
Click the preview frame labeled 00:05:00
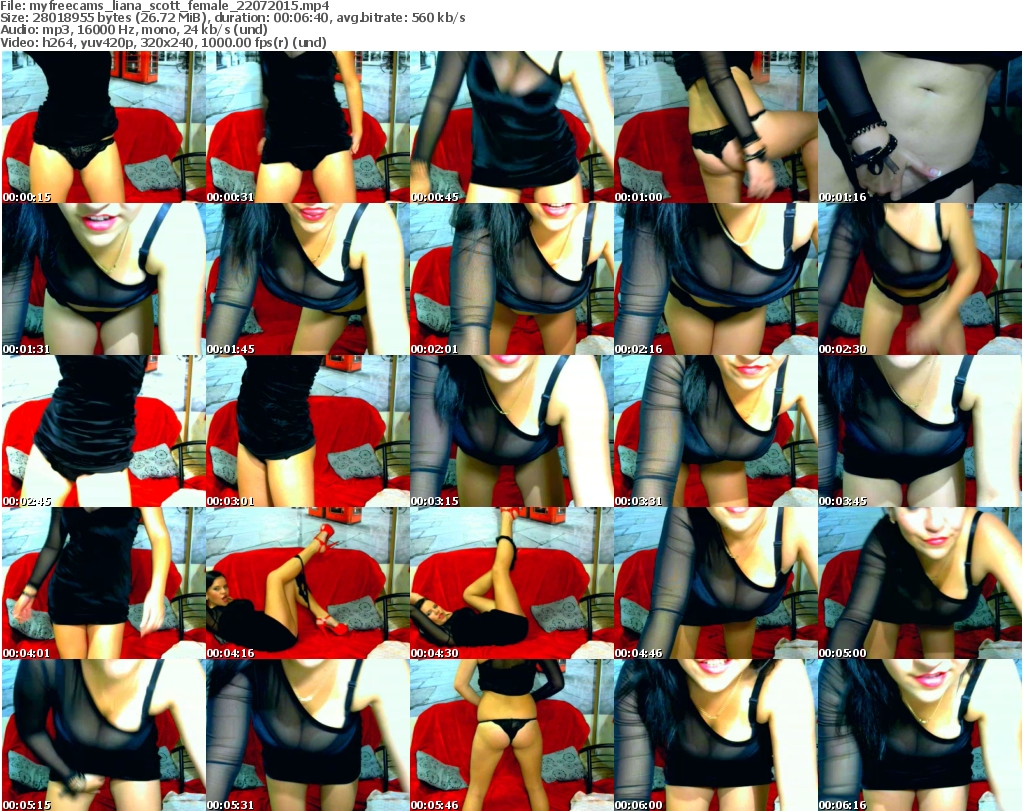[920, 584]
